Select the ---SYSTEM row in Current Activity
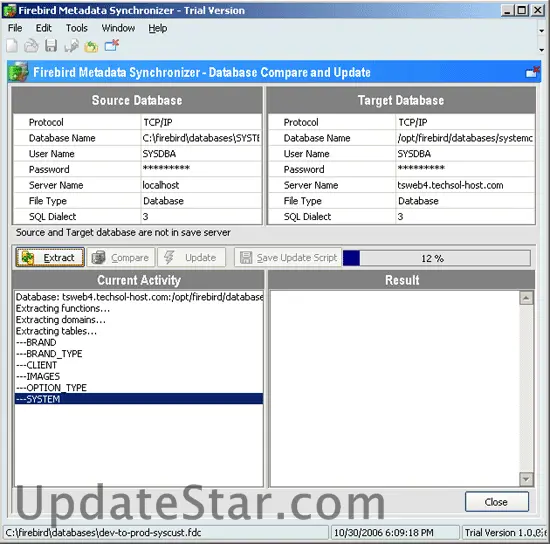The width and height of the screenshot is (550, 544). [x=139, y=399]
